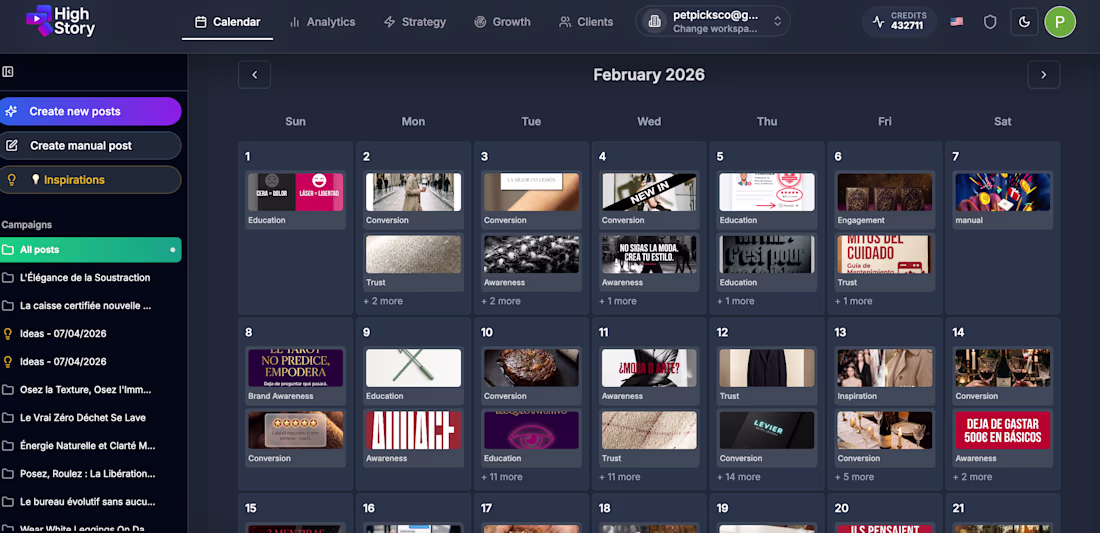Click the Feb 8 Brand Awareness label
This screenshot has height=533, width=1100.
pyautogui.click(x=280, y=396)
